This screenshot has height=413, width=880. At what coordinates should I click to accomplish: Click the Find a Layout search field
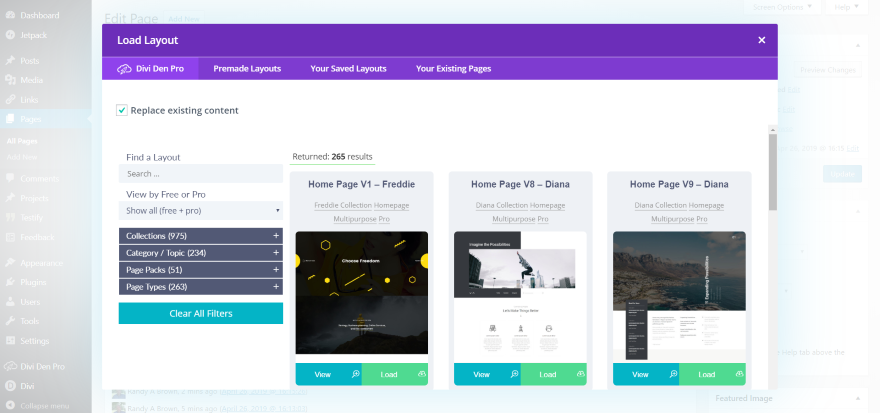coord(201,173)
